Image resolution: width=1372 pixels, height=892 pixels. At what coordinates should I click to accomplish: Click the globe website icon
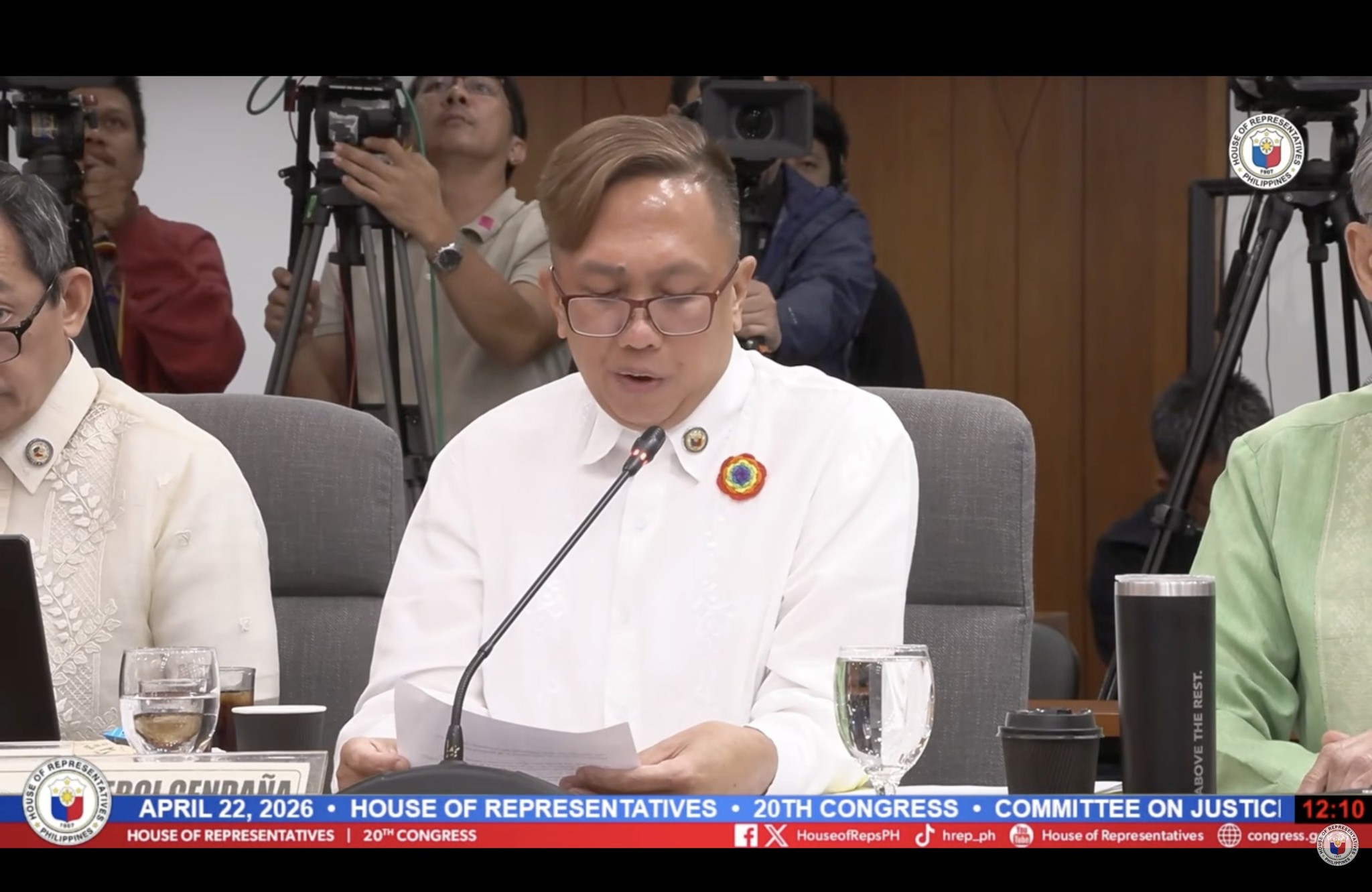(x=1229, y=836)
